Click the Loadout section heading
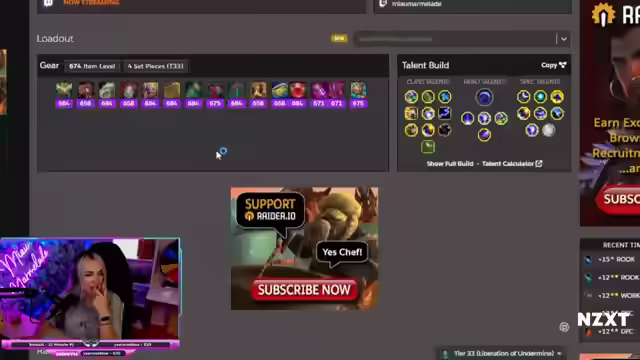 (x=55, y=39)
